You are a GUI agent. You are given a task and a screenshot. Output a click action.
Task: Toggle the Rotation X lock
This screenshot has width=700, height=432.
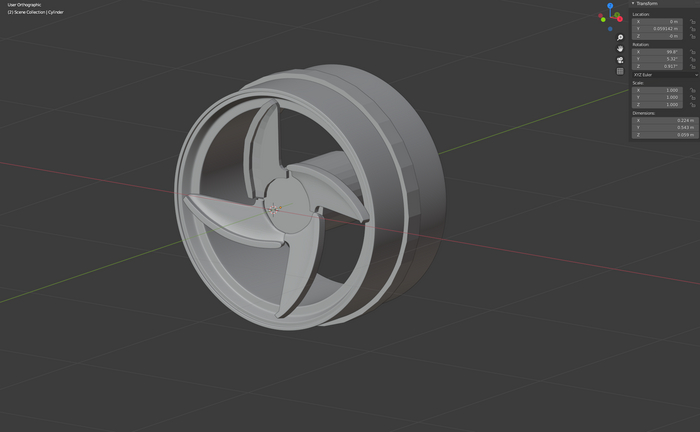[693, 52]
